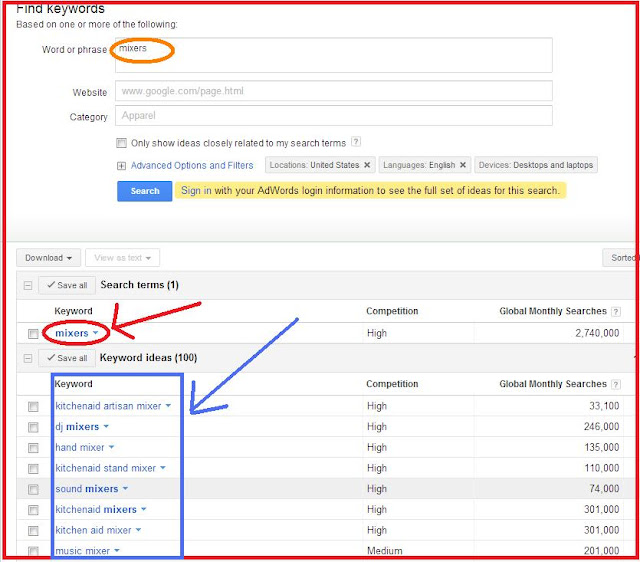Open the Download dropdown

click(48, 258)
